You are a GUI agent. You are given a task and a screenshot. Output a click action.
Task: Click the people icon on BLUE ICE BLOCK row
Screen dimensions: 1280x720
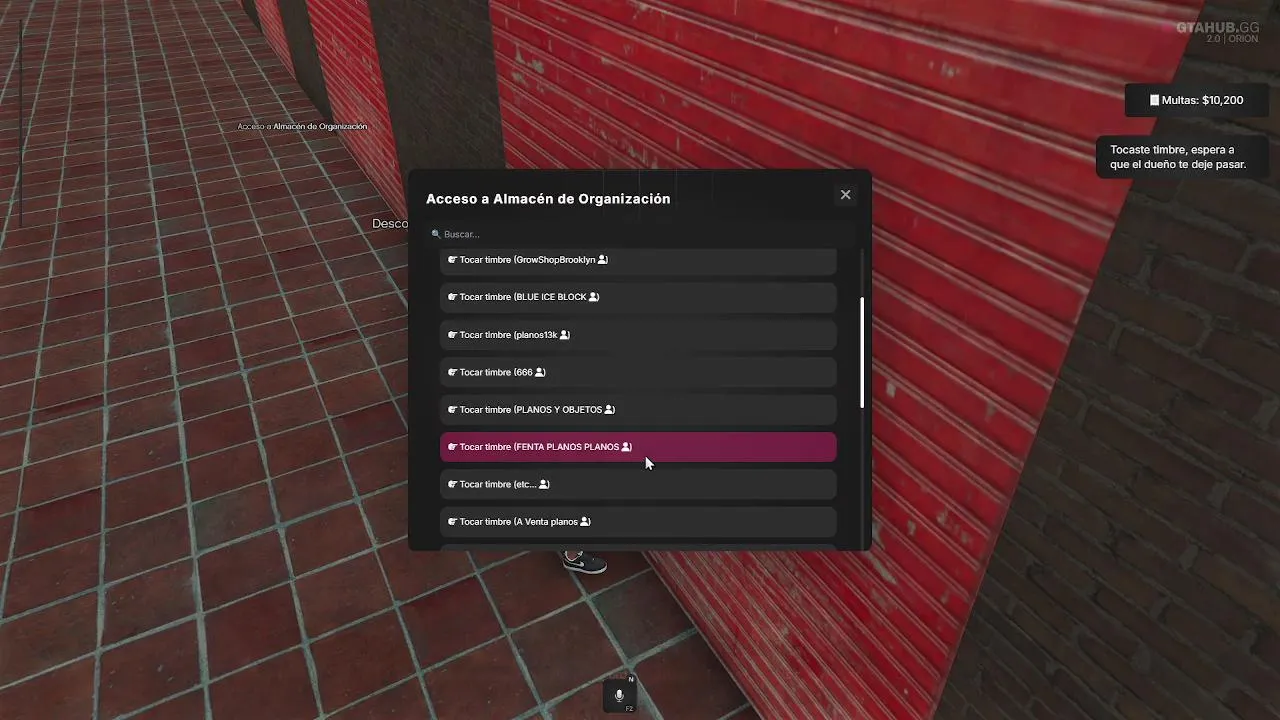pyautogui.click(x=594, y=297)
